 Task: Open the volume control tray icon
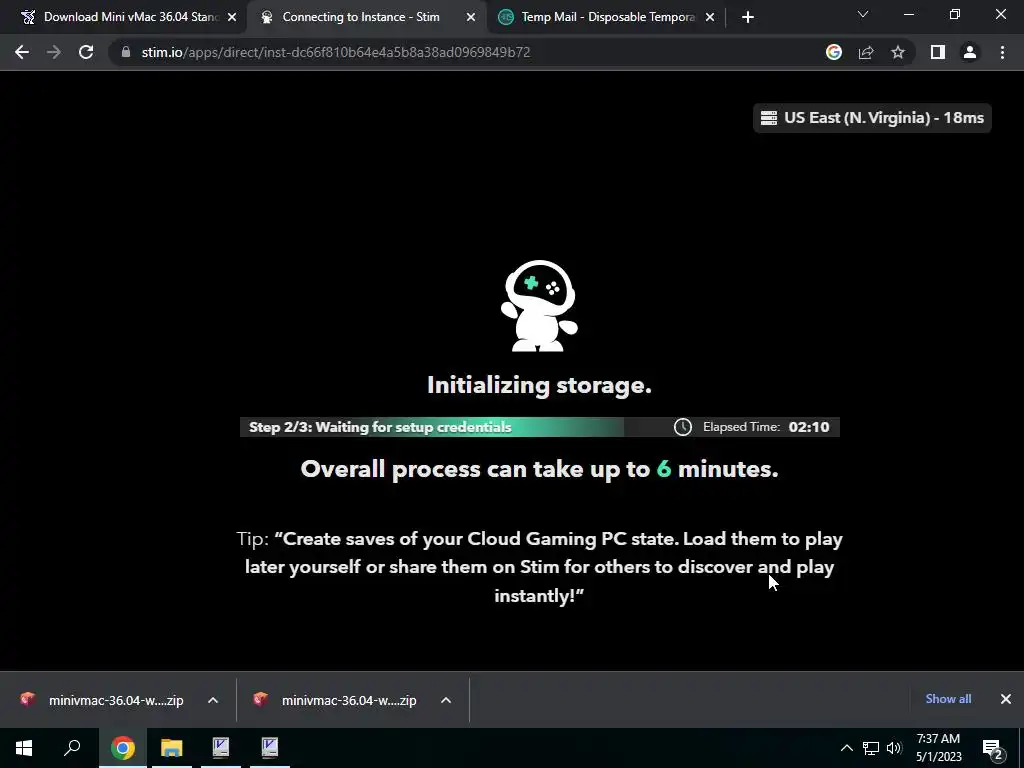pyautogui.click(x=894, y=748)
